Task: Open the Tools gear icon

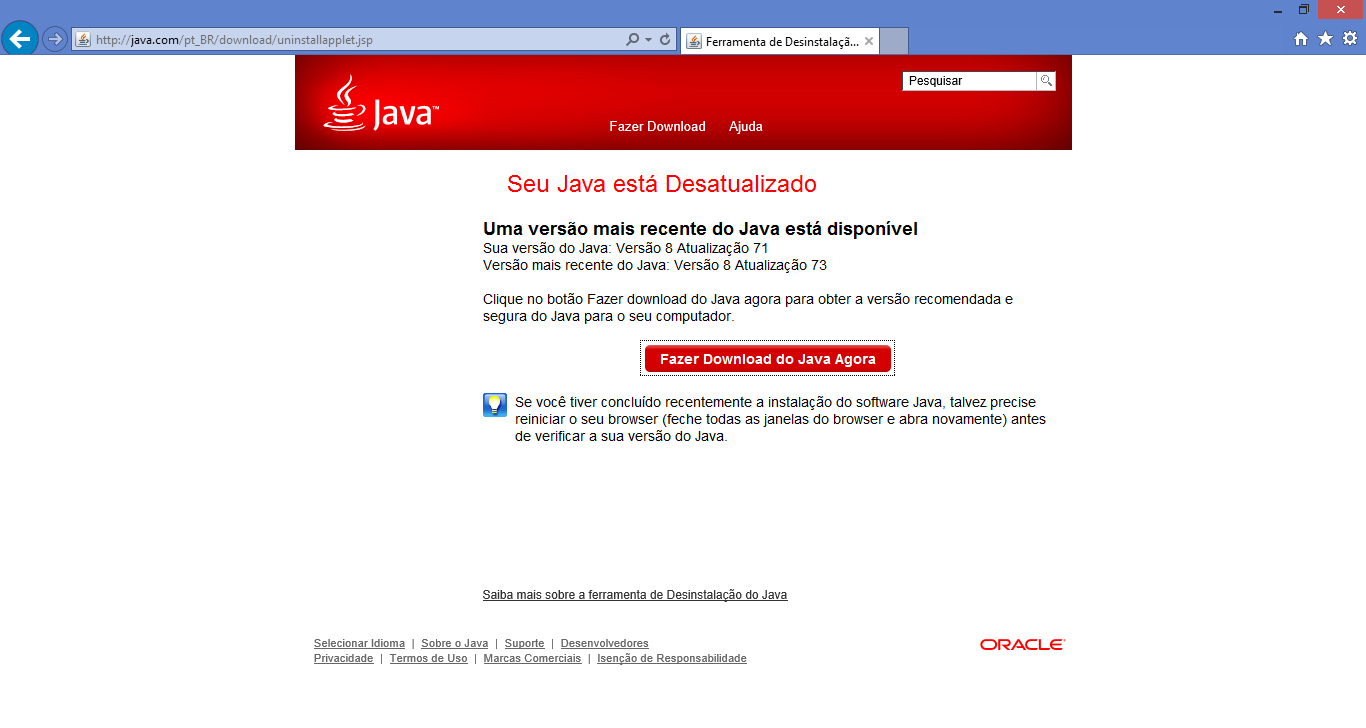Action: [1350, 39]
